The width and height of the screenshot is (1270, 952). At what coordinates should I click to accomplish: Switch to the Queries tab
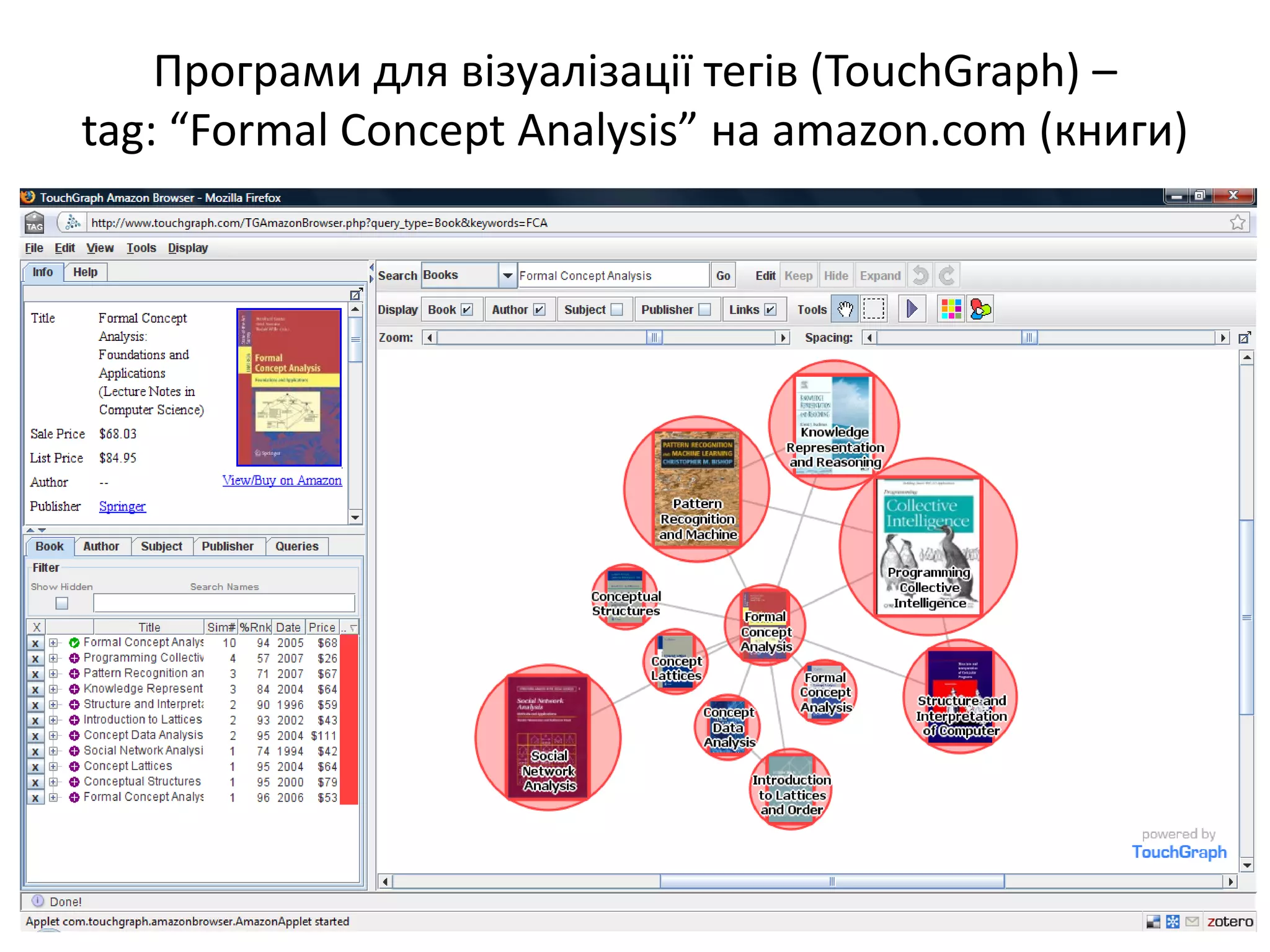click(x=296, y=546)
